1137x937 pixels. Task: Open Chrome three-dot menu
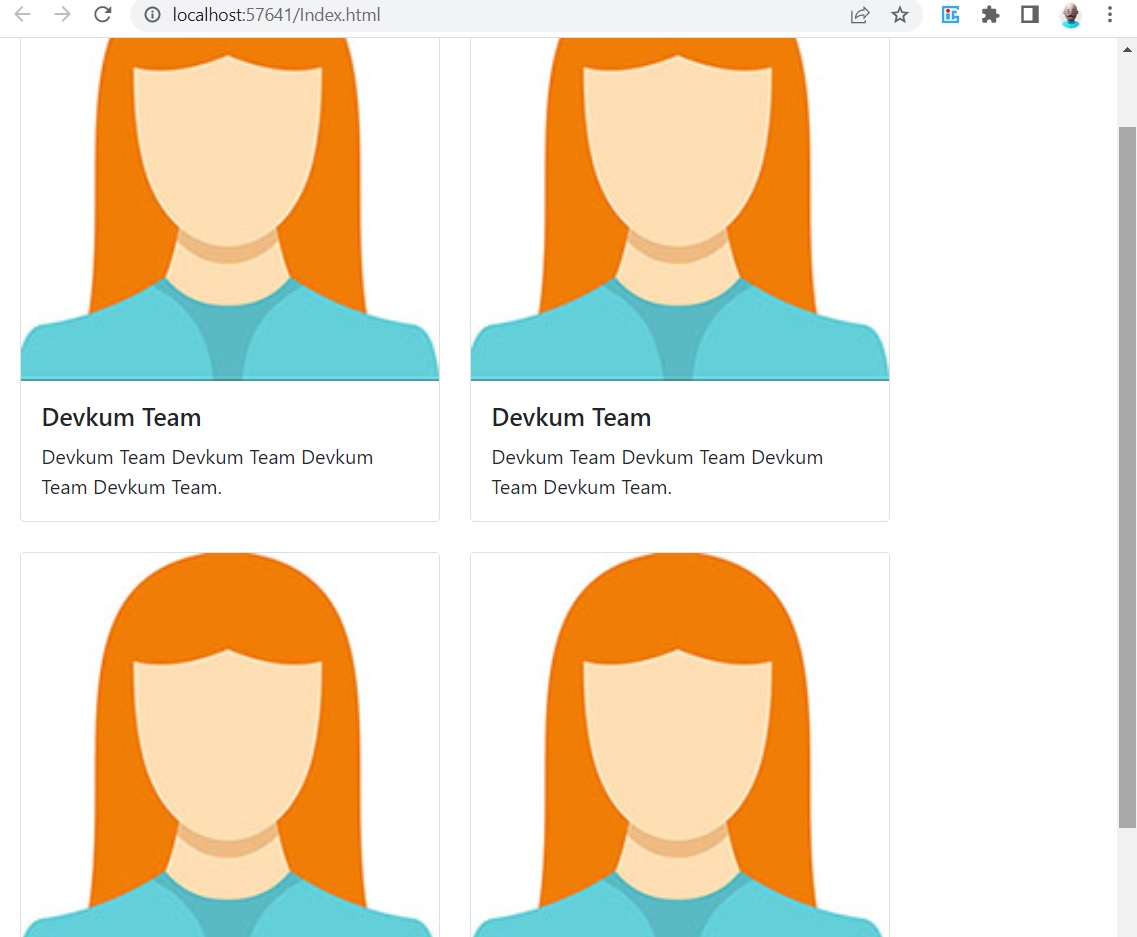(1109, 15)
